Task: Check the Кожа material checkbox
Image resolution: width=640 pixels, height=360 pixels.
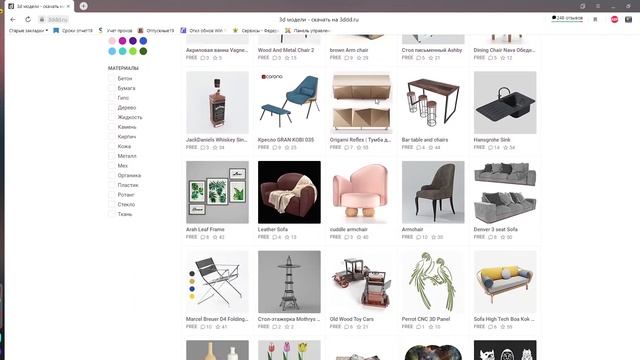Action: (111, 146)
